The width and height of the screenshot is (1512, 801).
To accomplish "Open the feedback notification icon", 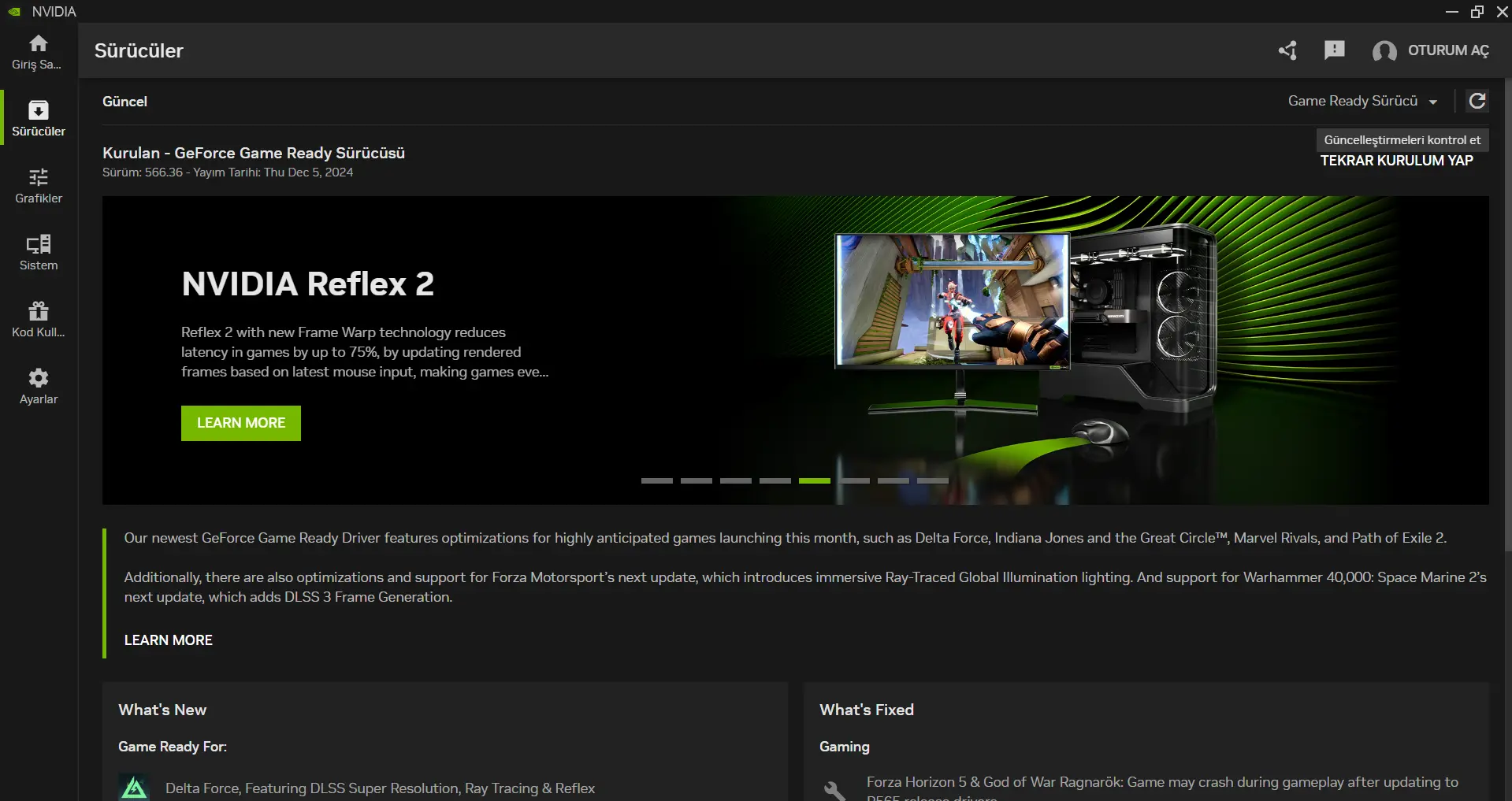I will point(1334,50).
